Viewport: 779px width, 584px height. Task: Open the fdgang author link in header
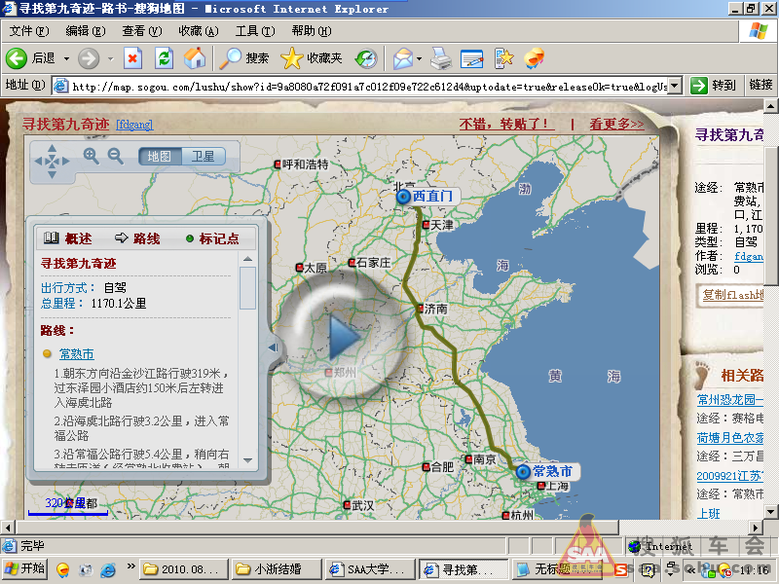click(x=135, y=125)
